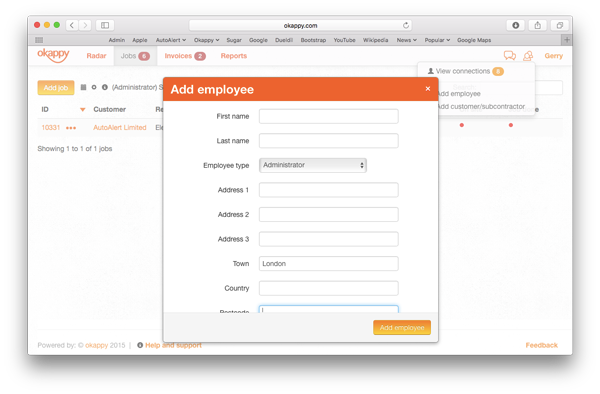Focus the Address 1 field
The width and height of the screenshot is (600, 394).
click(329, 190)
